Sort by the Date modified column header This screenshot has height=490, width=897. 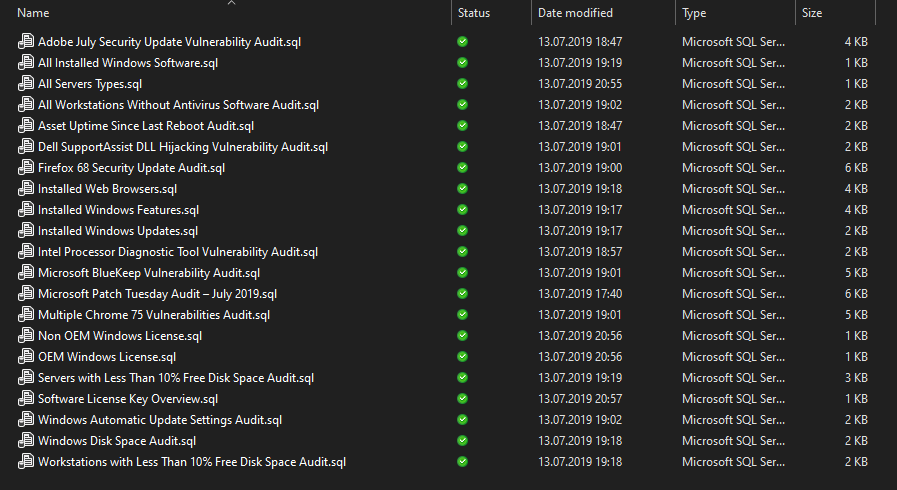pyautogui.click(x=575, y=13)
